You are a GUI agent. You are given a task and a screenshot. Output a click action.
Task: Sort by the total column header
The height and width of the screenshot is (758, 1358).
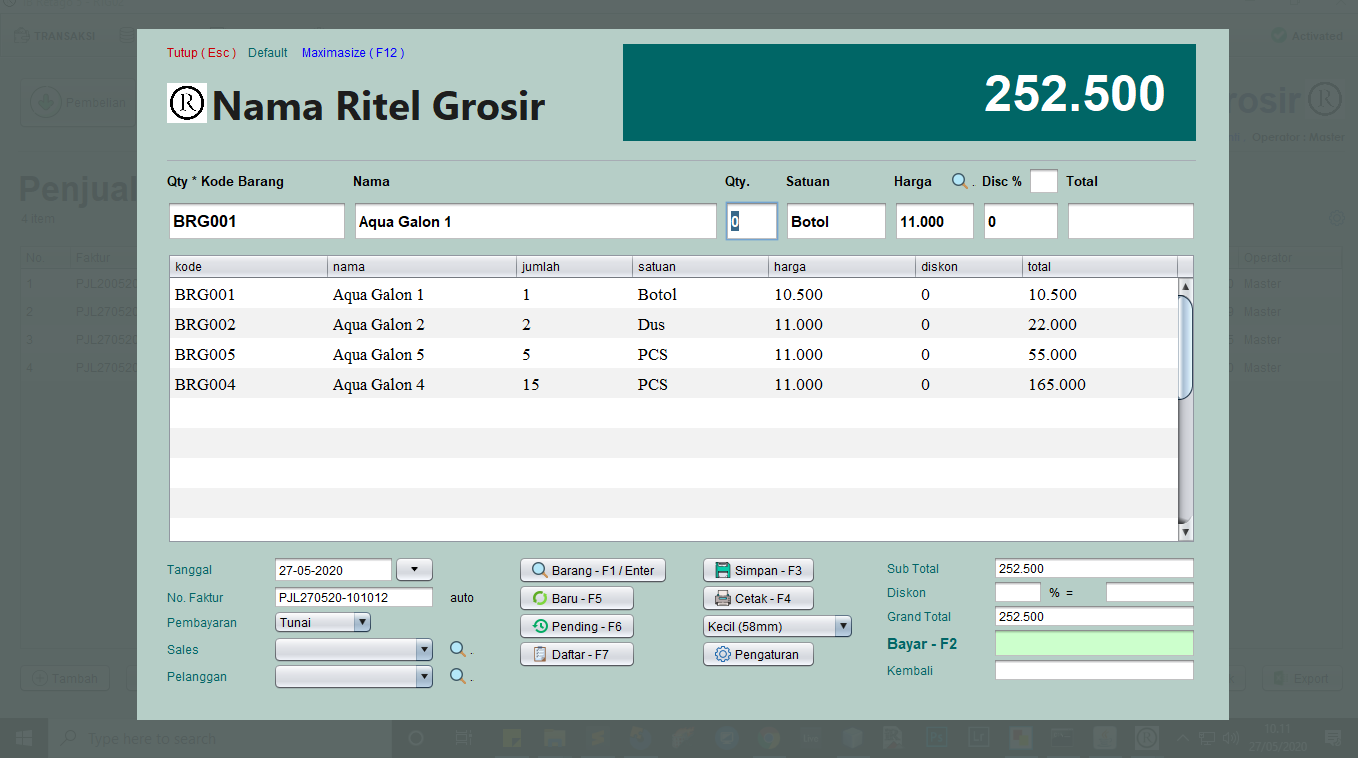(1100, 267)
